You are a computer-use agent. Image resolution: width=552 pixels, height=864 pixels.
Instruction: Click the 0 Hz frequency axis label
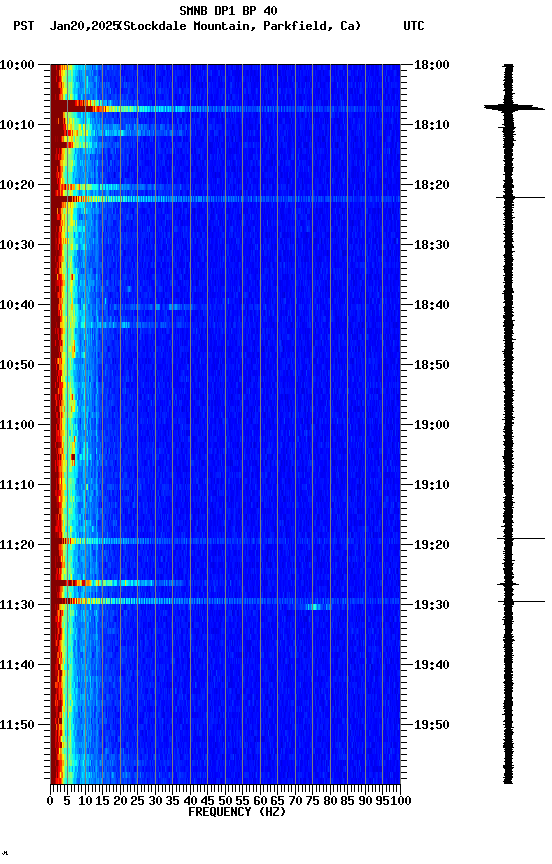(x=50, y=801)
